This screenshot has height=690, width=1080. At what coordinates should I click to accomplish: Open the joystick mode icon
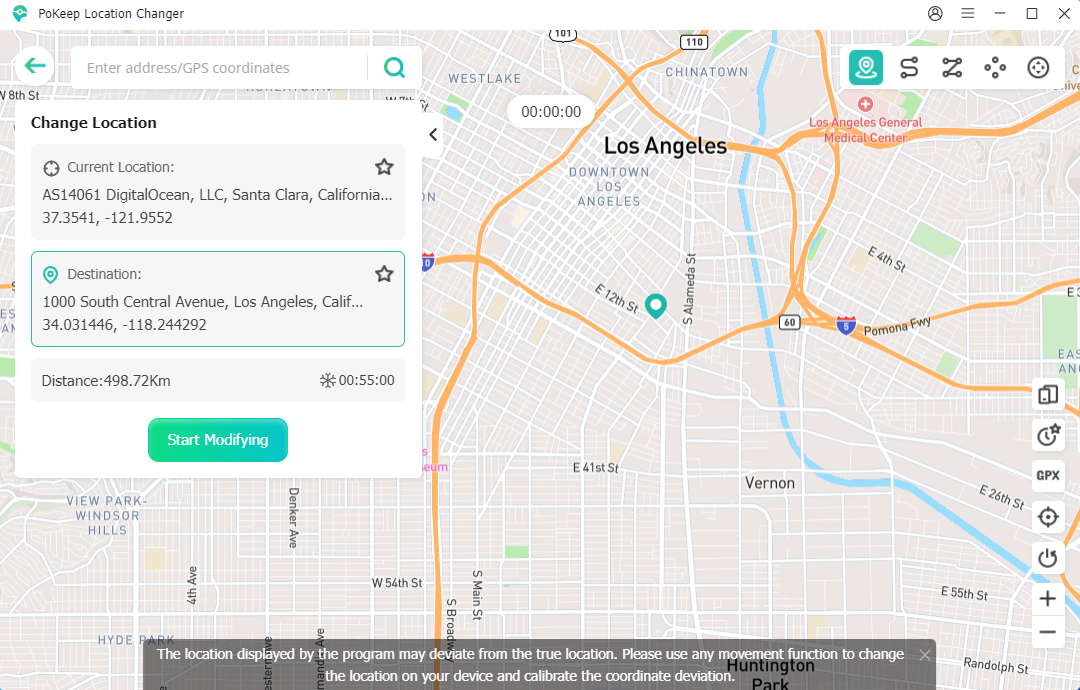(x=1038, y=68)
